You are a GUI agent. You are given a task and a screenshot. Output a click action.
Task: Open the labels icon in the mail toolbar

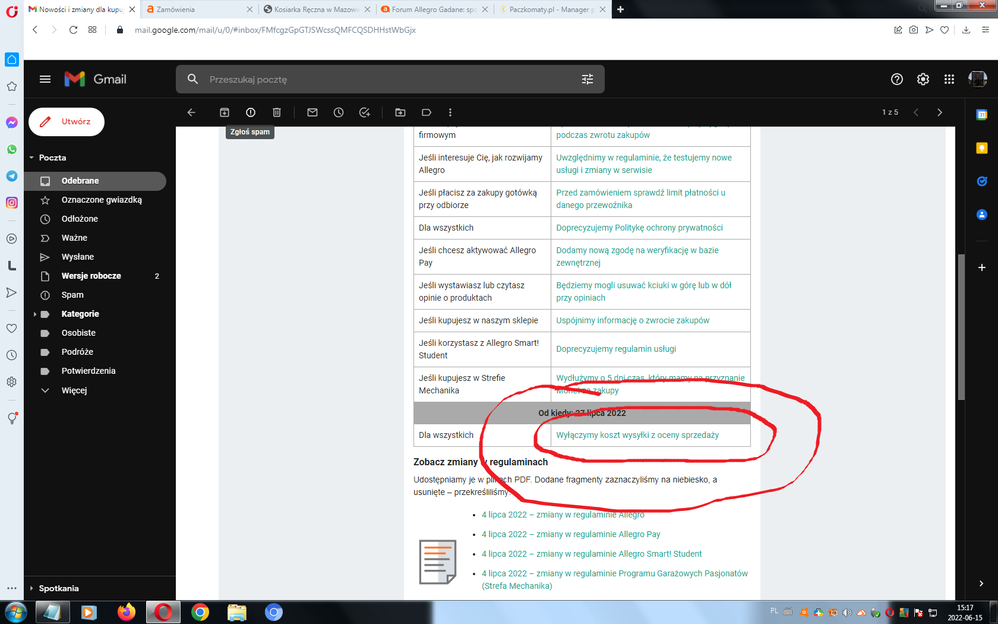(426, 113)
